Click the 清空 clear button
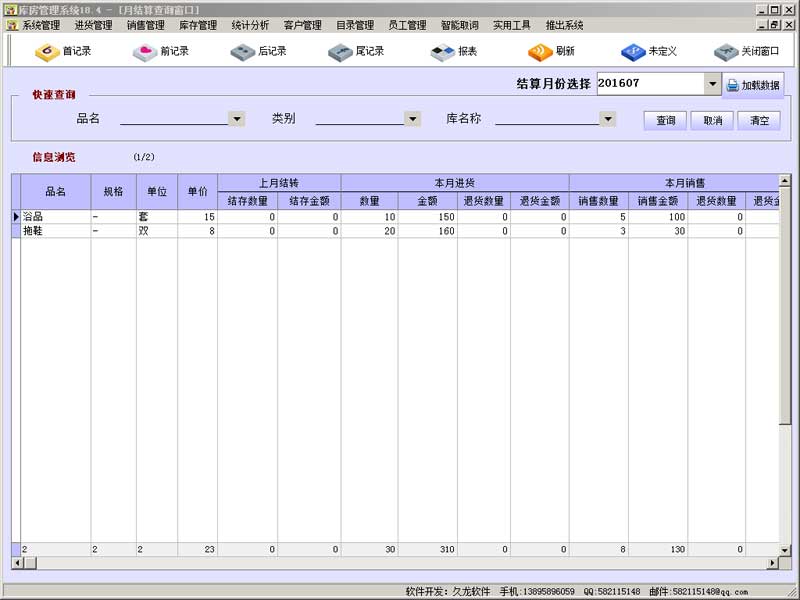Screen dimensions: 800x600 pyautogui.click(x=760, y=119)
